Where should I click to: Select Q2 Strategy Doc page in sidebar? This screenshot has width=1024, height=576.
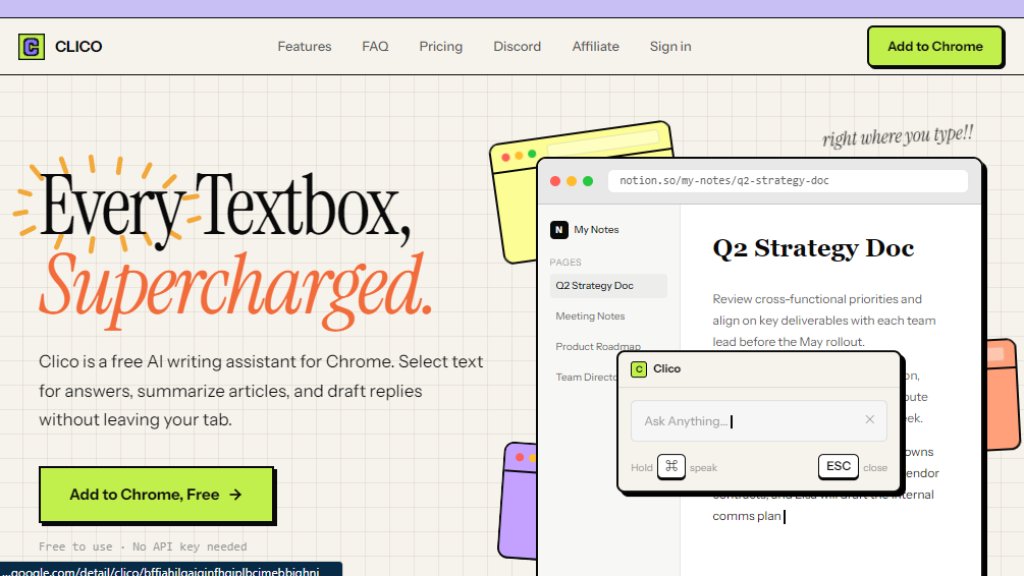[x=595, y=286]
